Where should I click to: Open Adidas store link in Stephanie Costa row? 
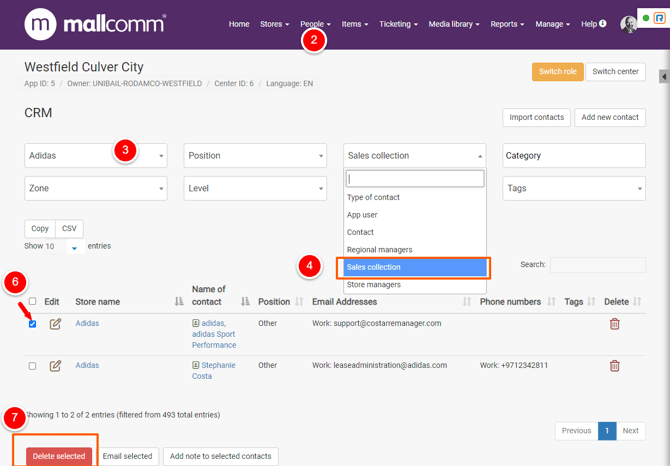click(87, 365)
